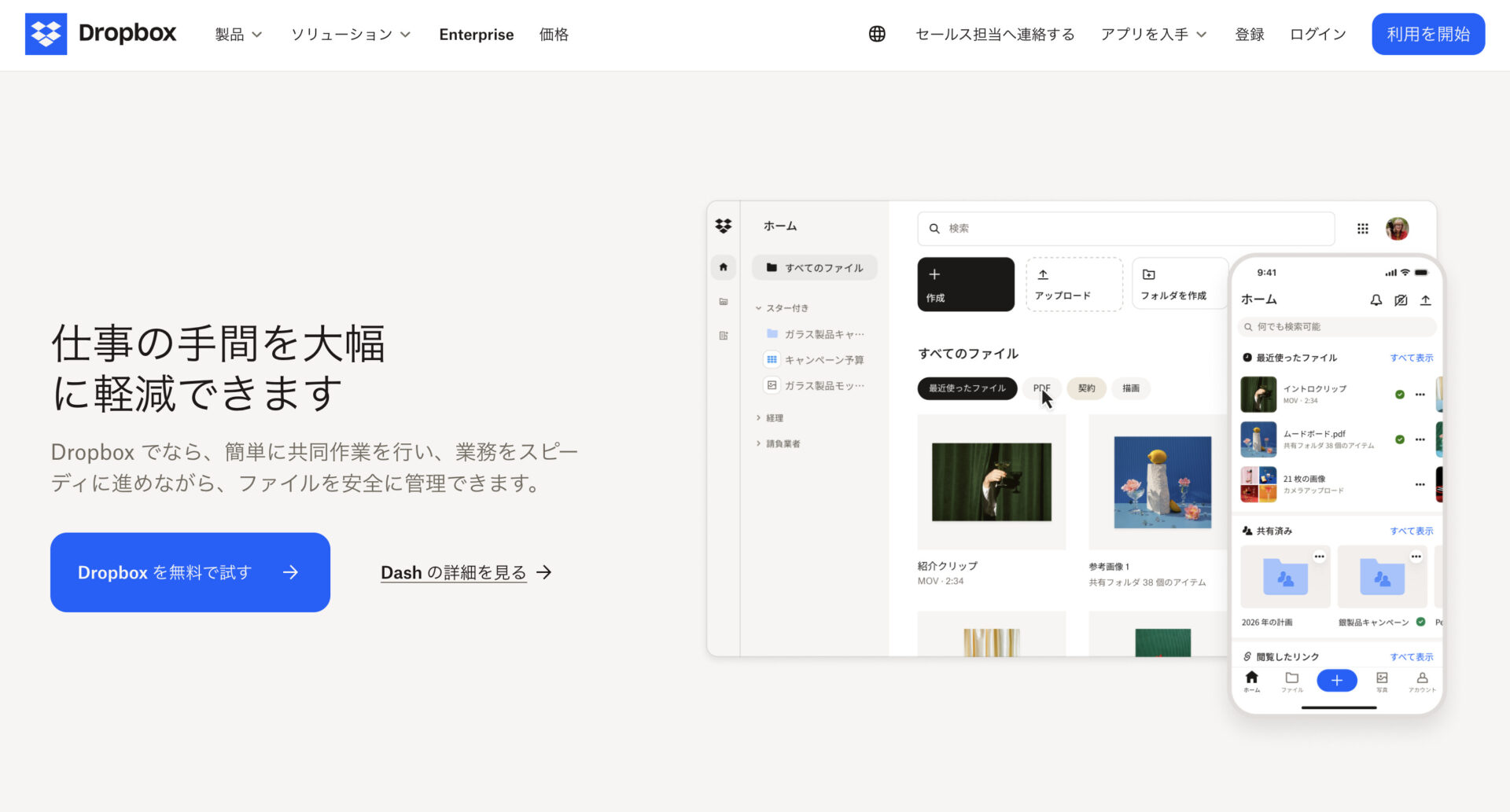Viewport: 1510px width, 812px height.
Task: Tap the blue plus button on phone
Action: point(1337,681)
